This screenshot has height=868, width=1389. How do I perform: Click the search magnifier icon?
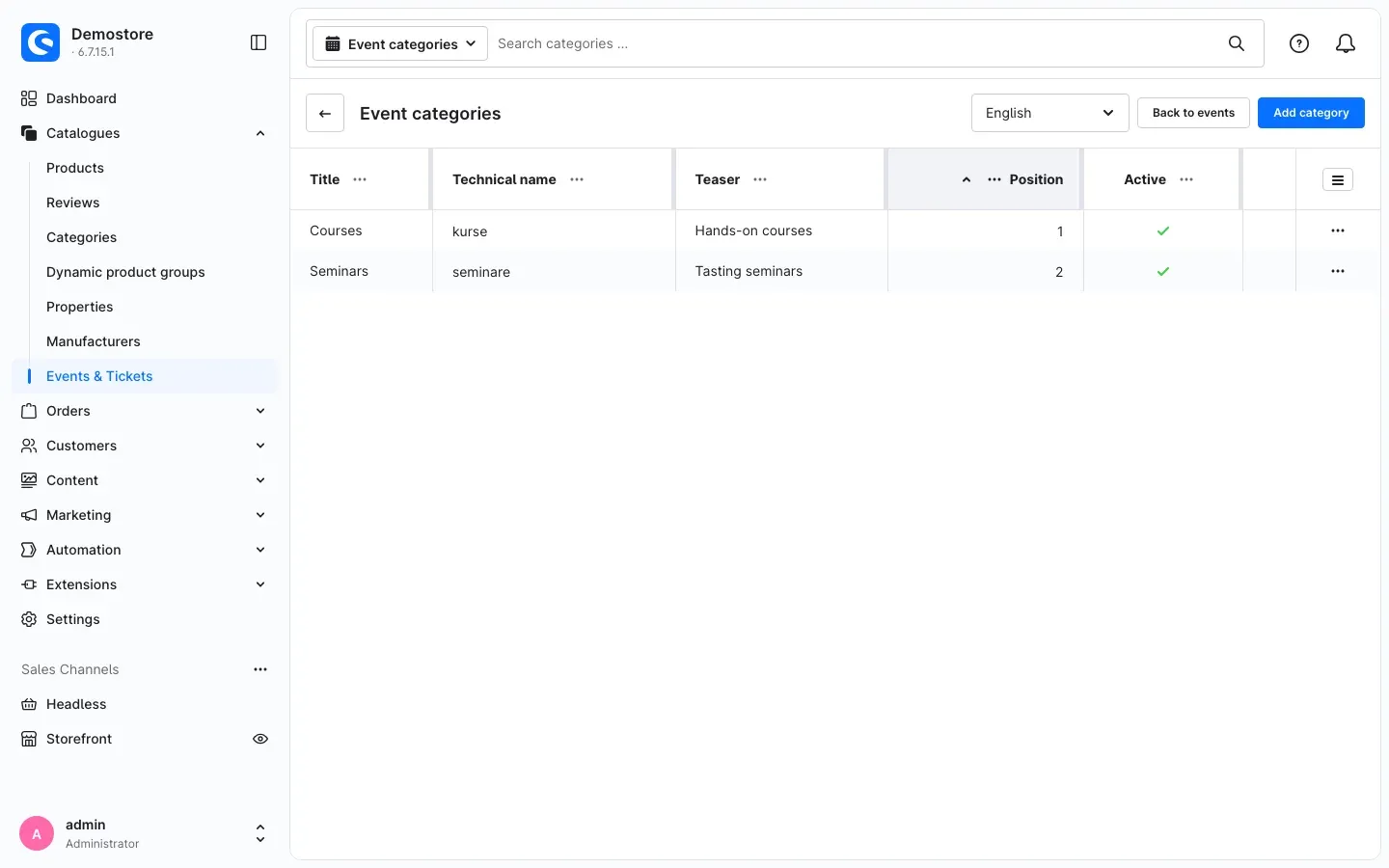pos(1237,43)
